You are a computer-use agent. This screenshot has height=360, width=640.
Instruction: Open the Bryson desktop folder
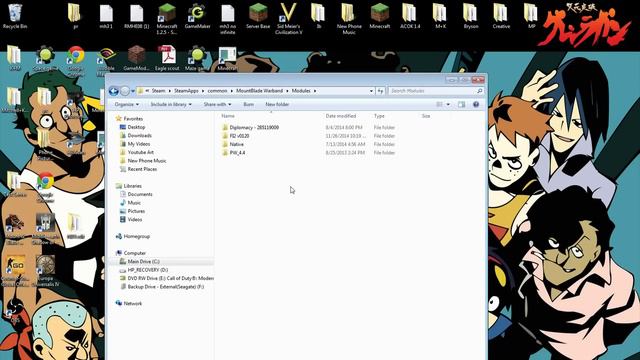coord(470,16)
